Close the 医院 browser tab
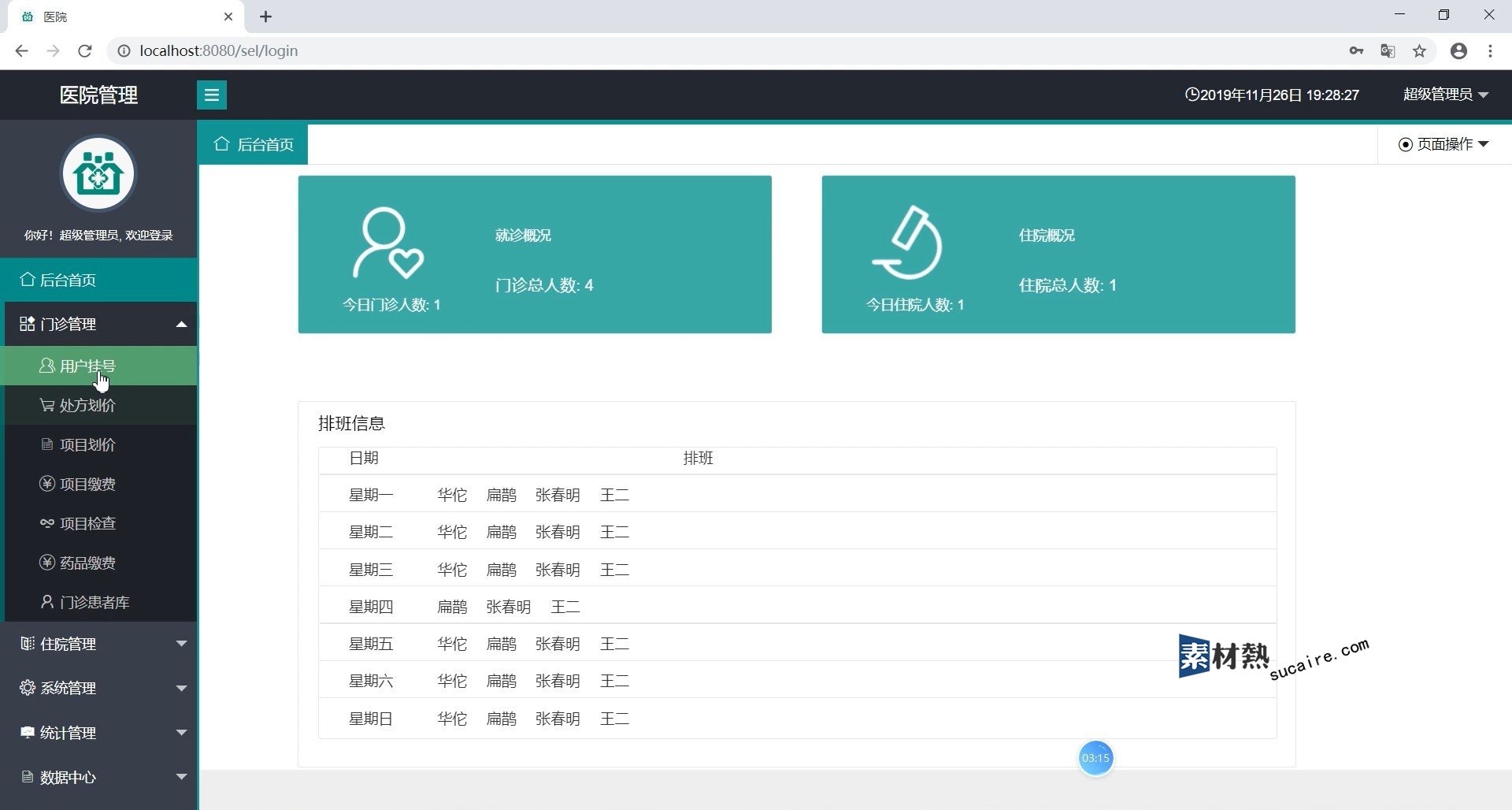 tap(228, 17)
